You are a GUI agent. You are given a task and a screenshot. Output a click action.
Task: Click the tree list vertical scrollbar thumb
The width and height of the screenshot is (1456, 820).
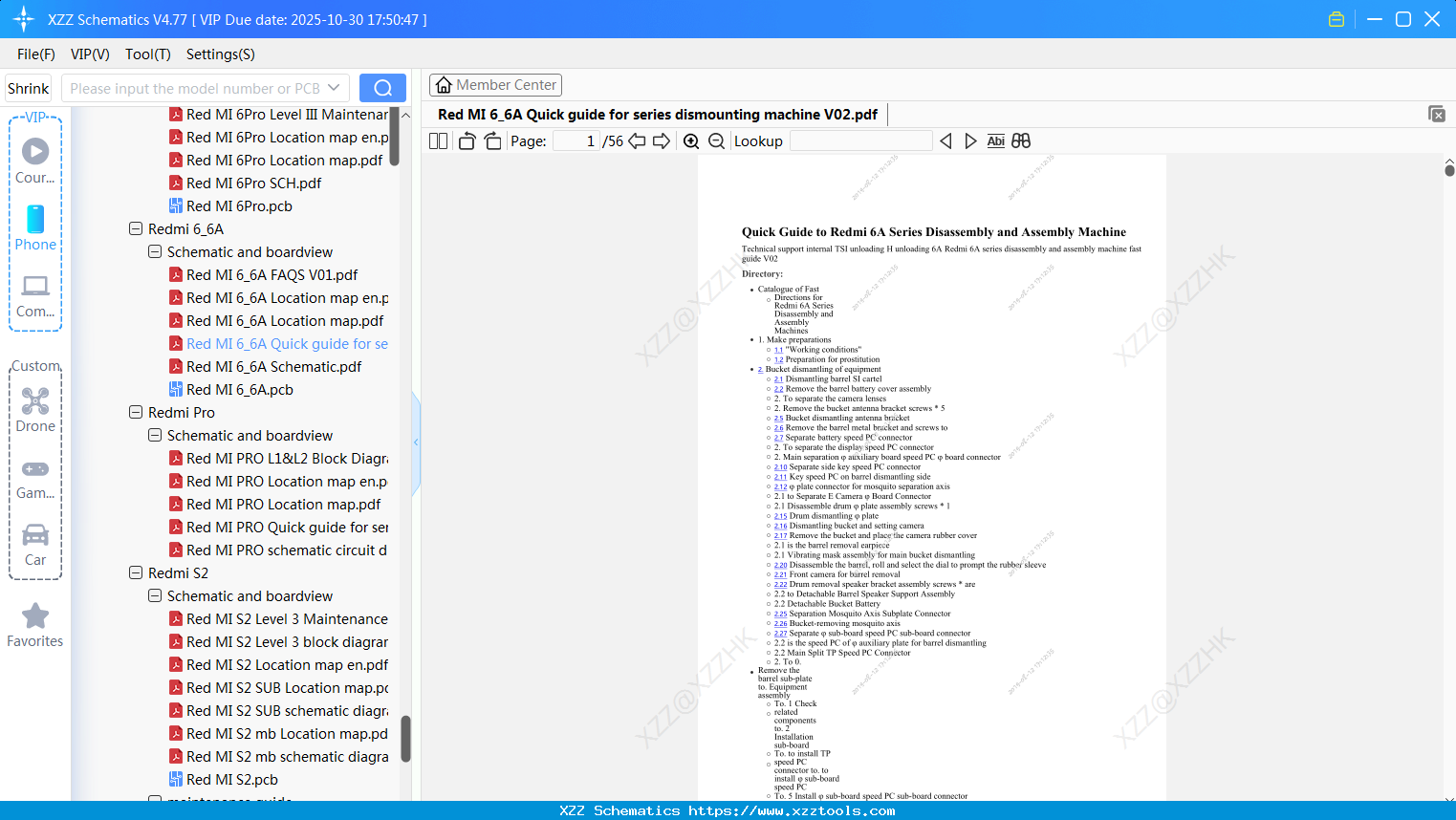[x=405, y=739]
